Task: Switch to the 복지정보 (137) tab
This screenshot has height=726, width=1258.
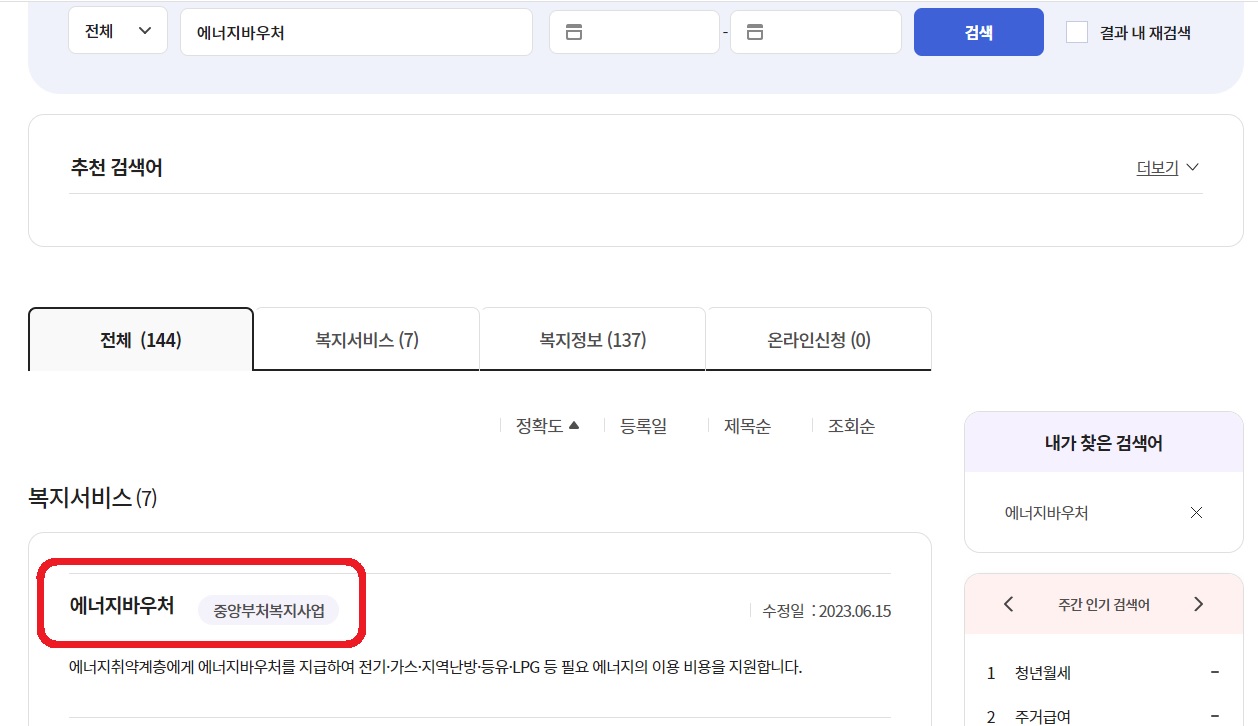Action: 592,338
